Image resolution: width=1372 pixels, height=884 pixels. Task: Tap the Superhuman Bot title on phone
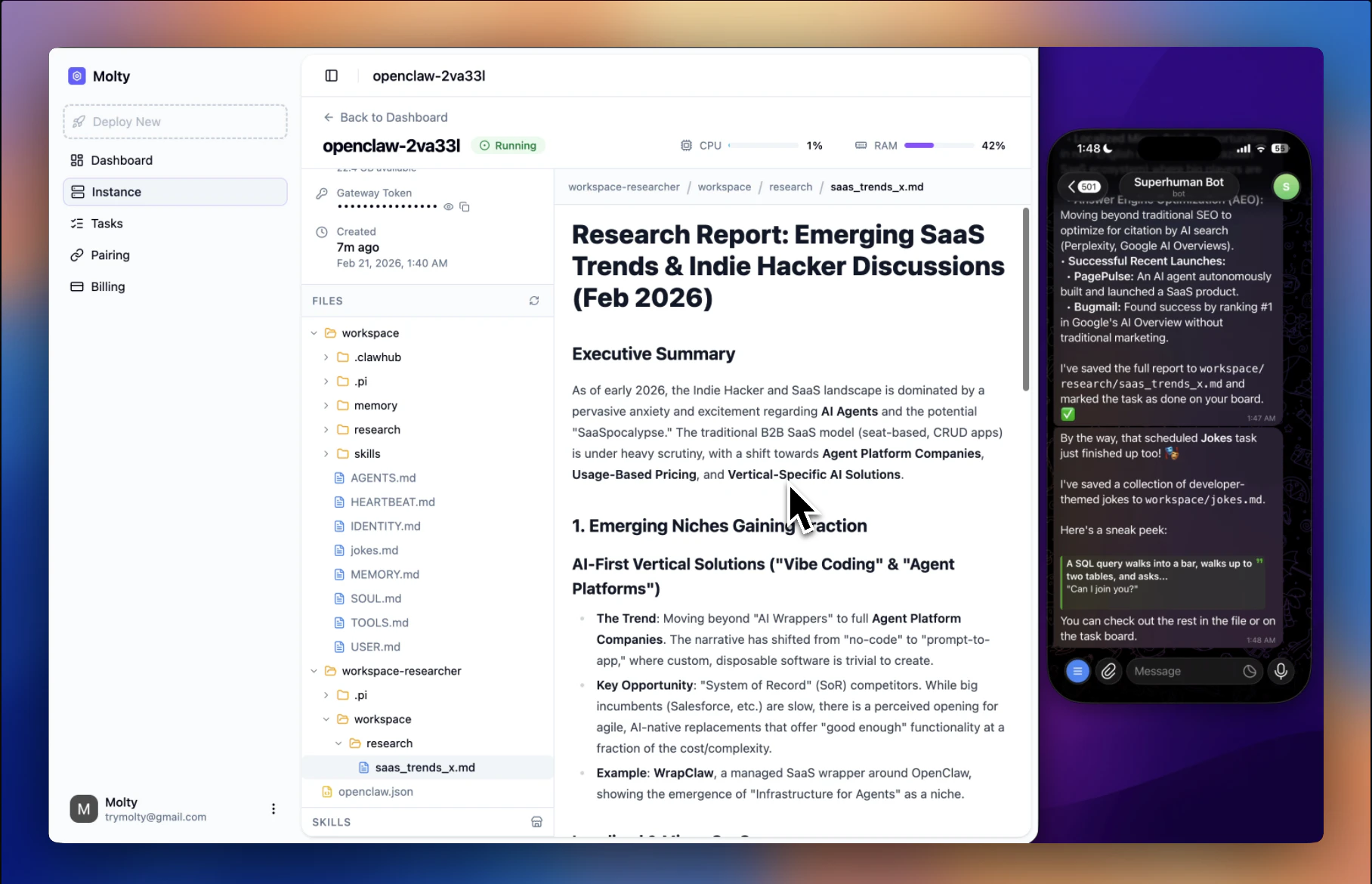tap(1179, 182)
